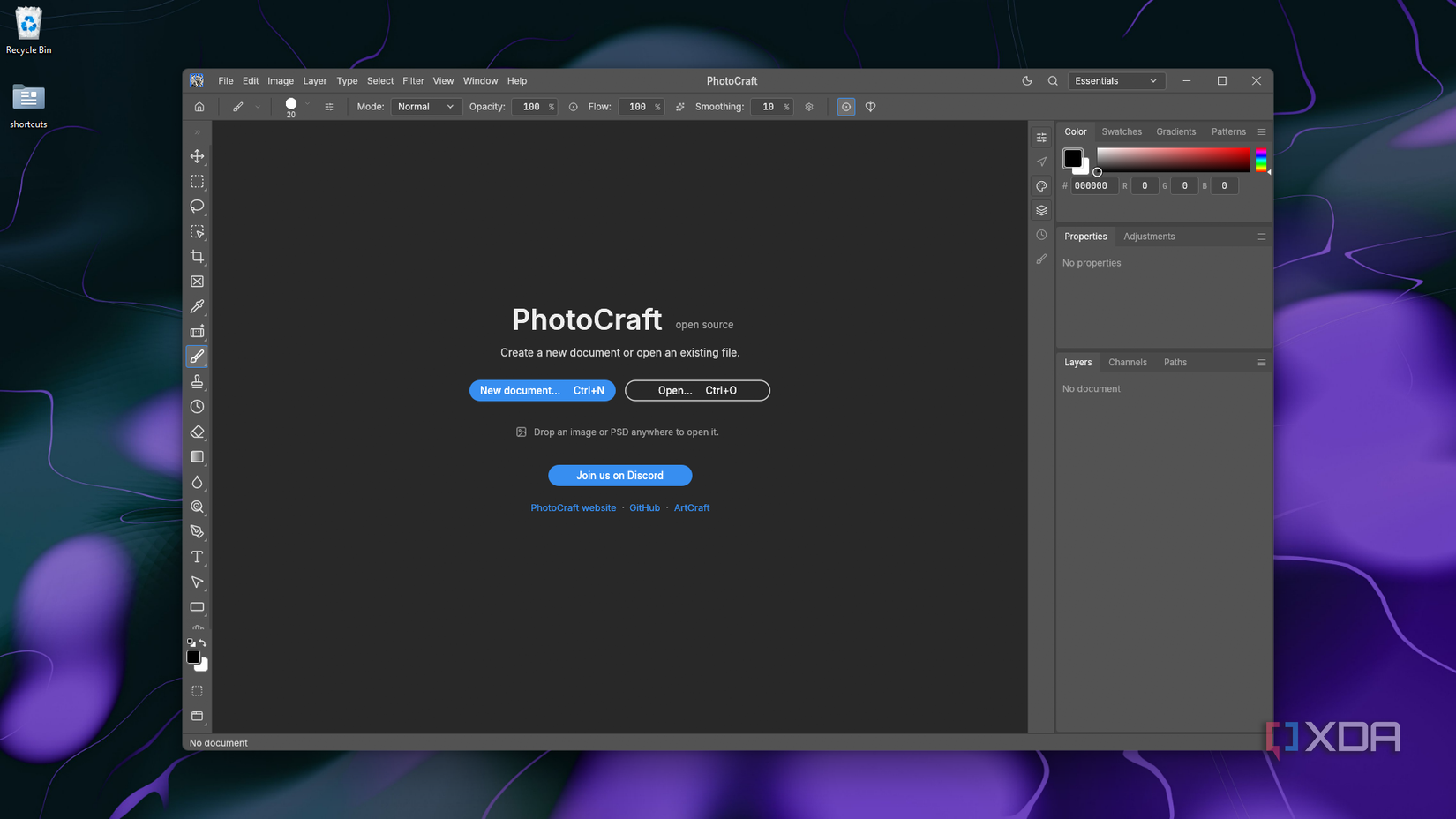Click the Home icon in options bar

tap(199, 107)
